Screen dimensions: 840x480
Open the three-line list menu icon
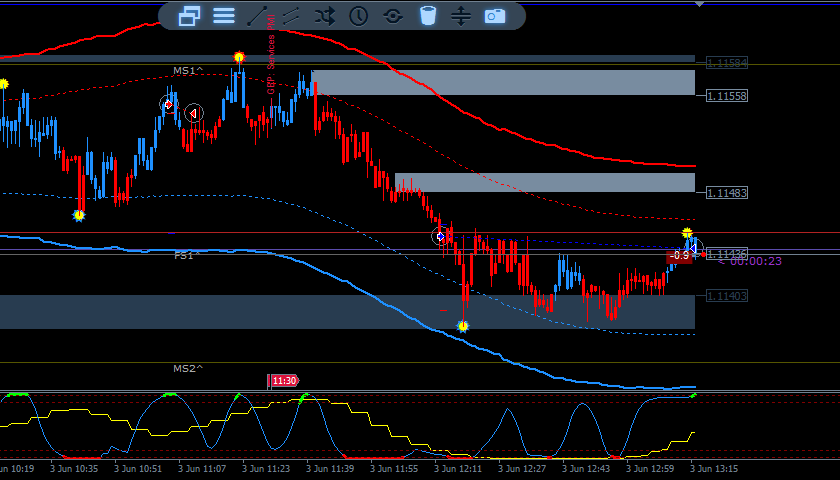point(224,16)
